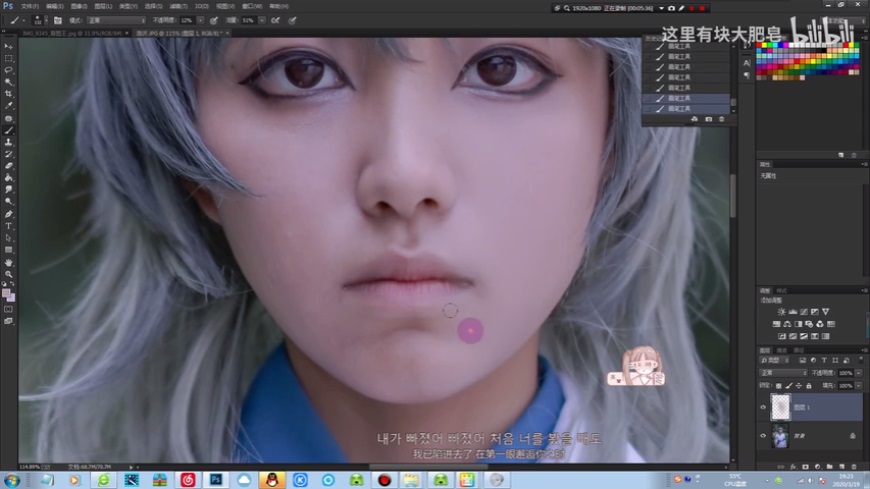
Task: Open the brush opacity slider dropdown arrow
Action: point(200,21)
